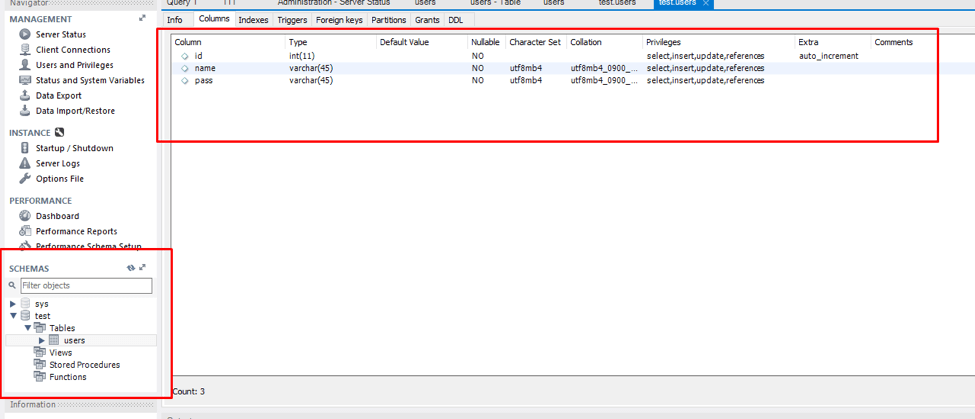
Task: Select the test database icon
Action: tap(25, 316)
